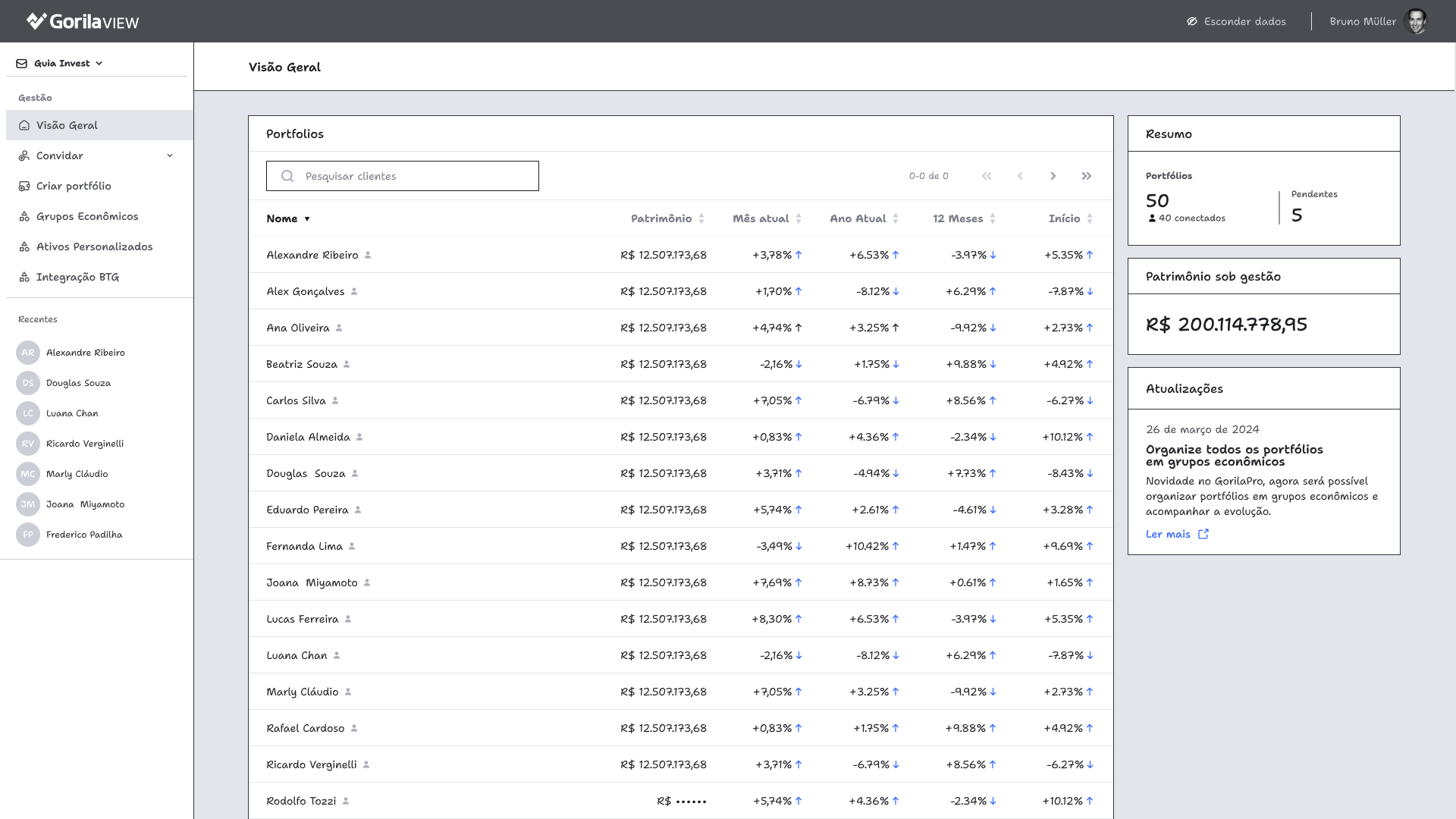Open recent client Douglas Souza

point(78,383)
